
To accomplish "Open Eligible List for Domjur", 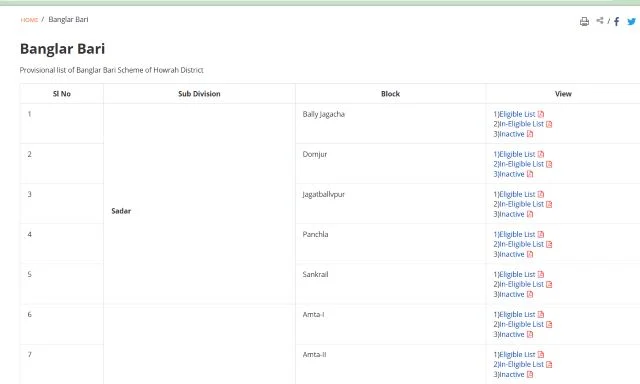I will (x=517, y=154).
